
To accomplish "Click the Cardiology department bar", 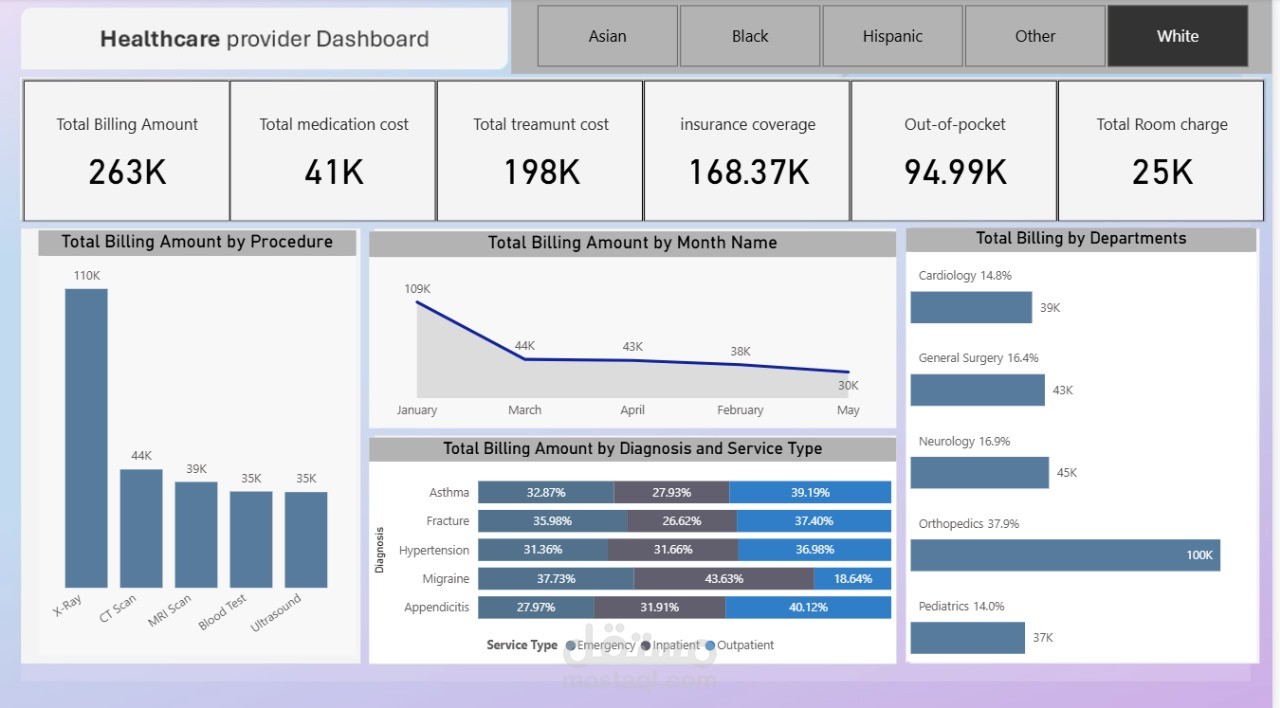I will [x=970, y=307].
